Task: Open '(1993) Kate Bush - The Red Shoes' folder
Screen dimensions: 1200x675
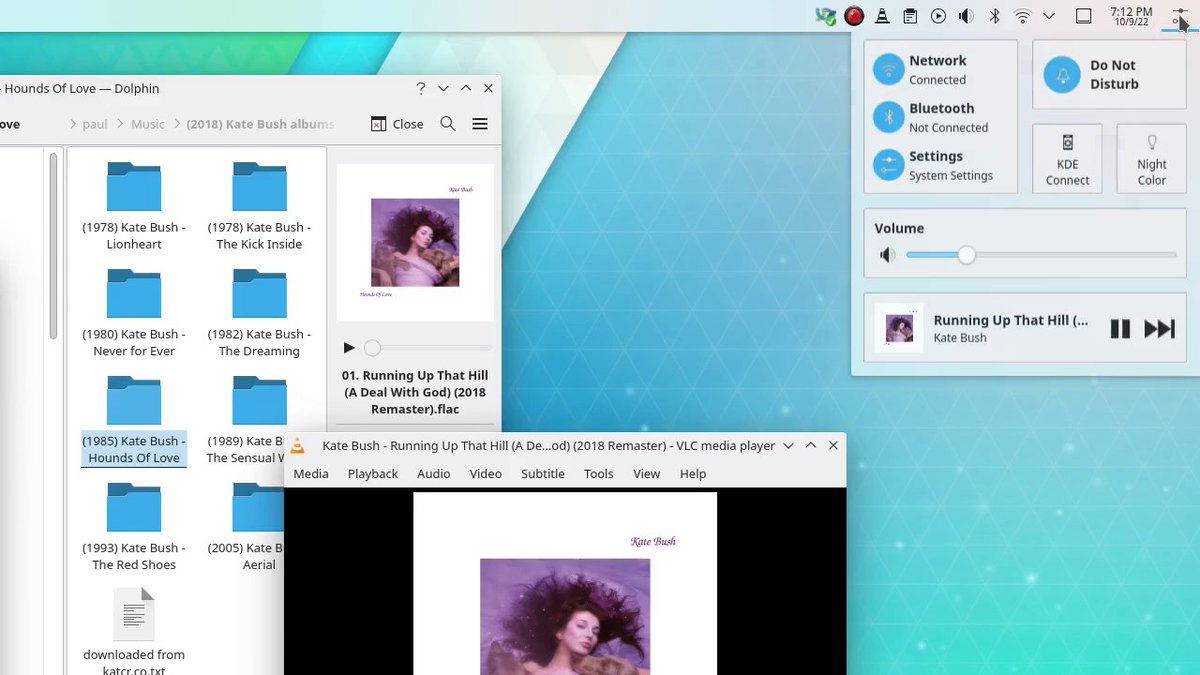Action: pos(134,527)
